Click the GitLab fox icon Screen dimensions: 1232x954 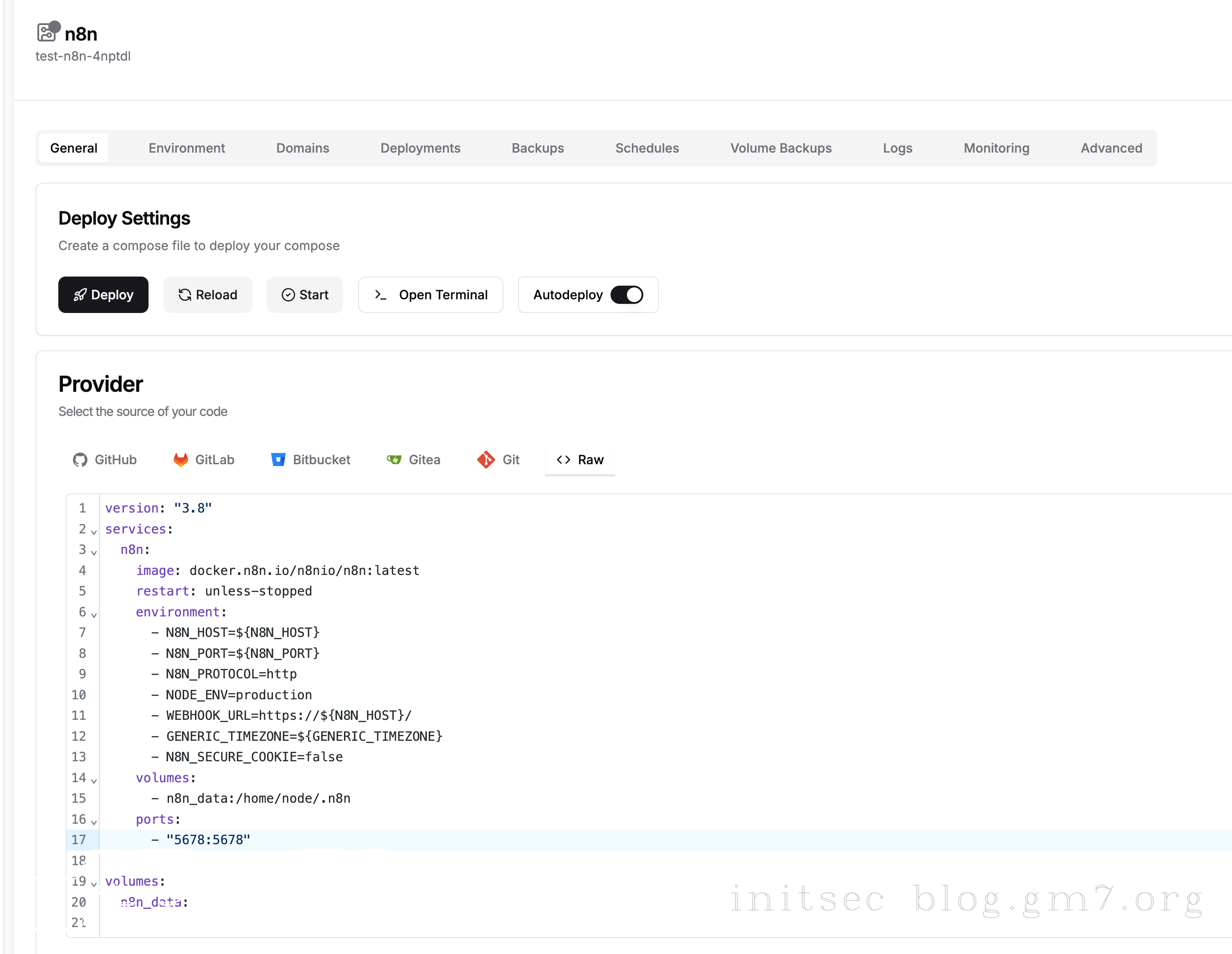pos(180,460)
